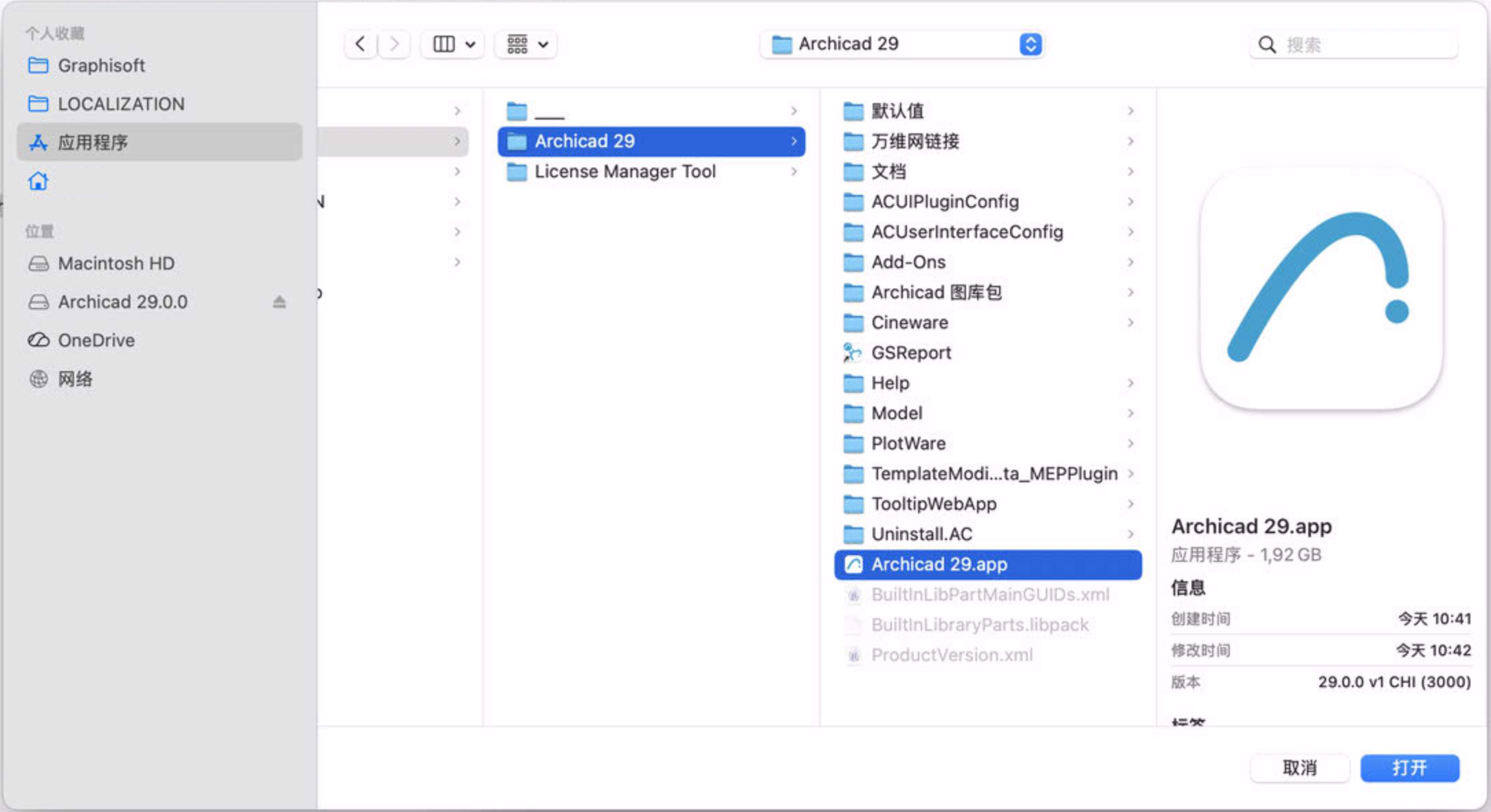Cancel the dialog with 取消

pos(1300,767)
